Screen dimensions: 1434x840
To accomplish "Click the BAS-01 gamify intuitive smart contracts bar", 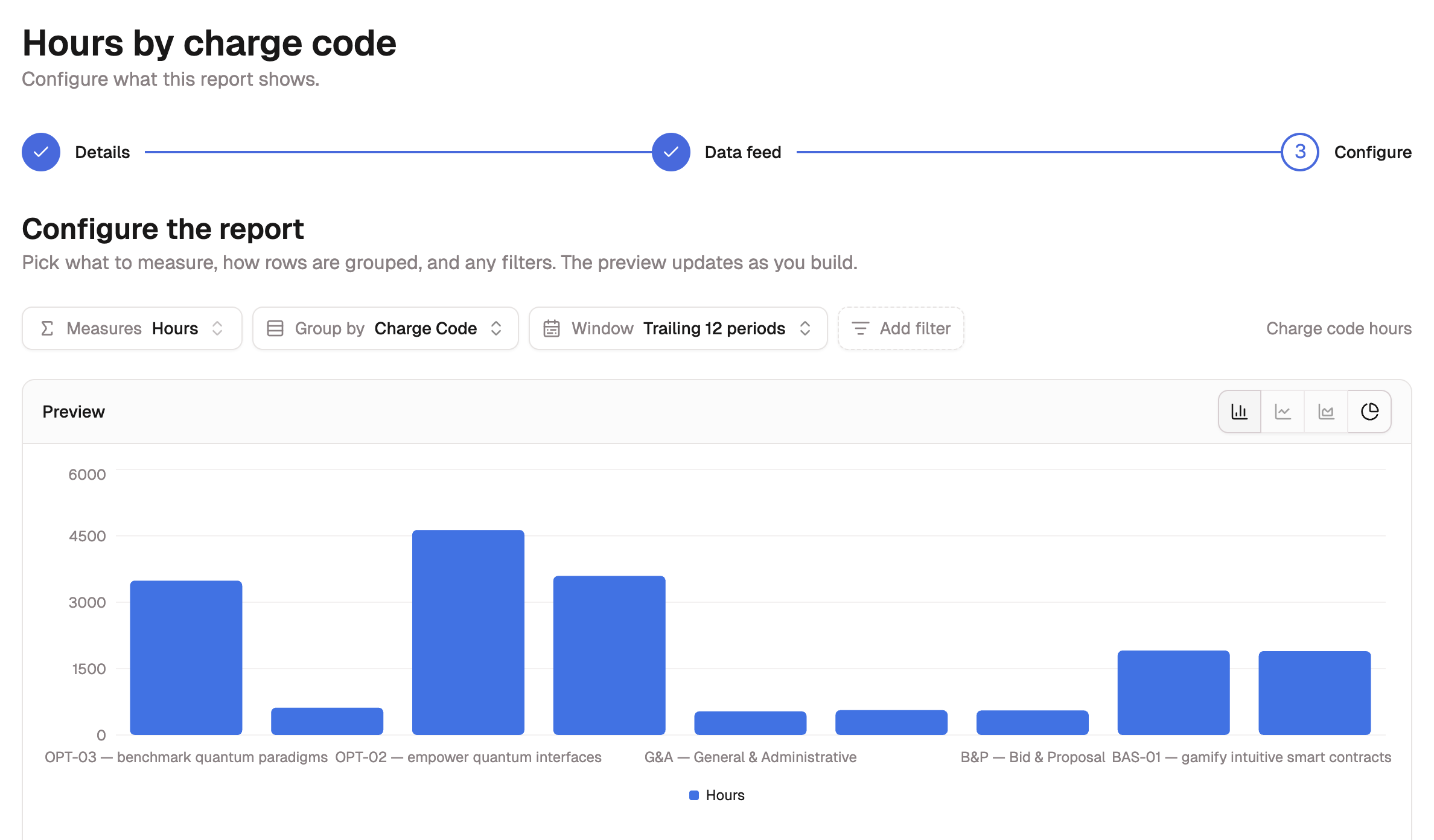I will [1314, 693].
